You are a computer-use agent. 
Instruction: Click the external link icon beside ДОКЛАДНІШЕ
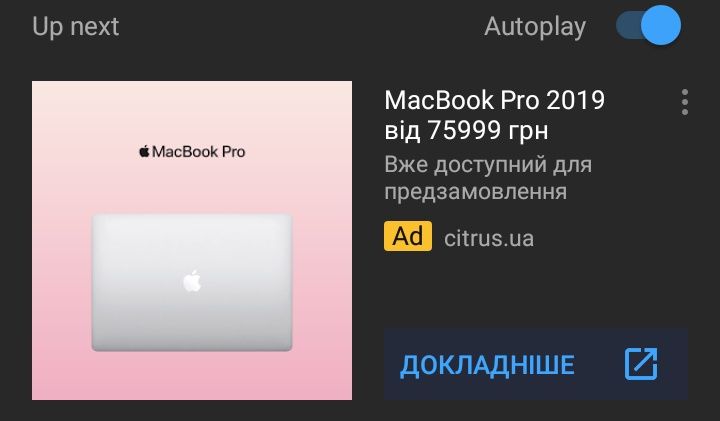click(x=641, y=364)
